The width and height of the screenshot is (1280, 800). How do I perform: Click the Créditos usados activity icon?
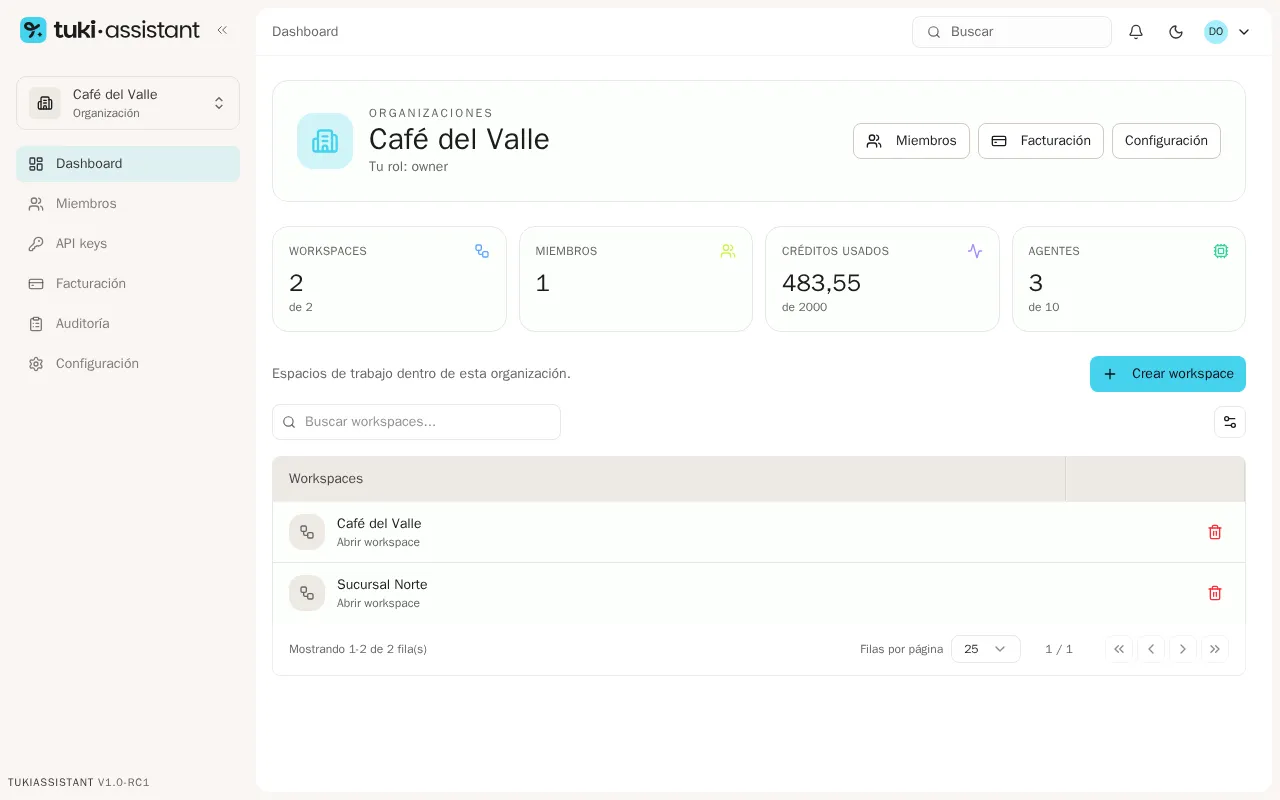975,251
